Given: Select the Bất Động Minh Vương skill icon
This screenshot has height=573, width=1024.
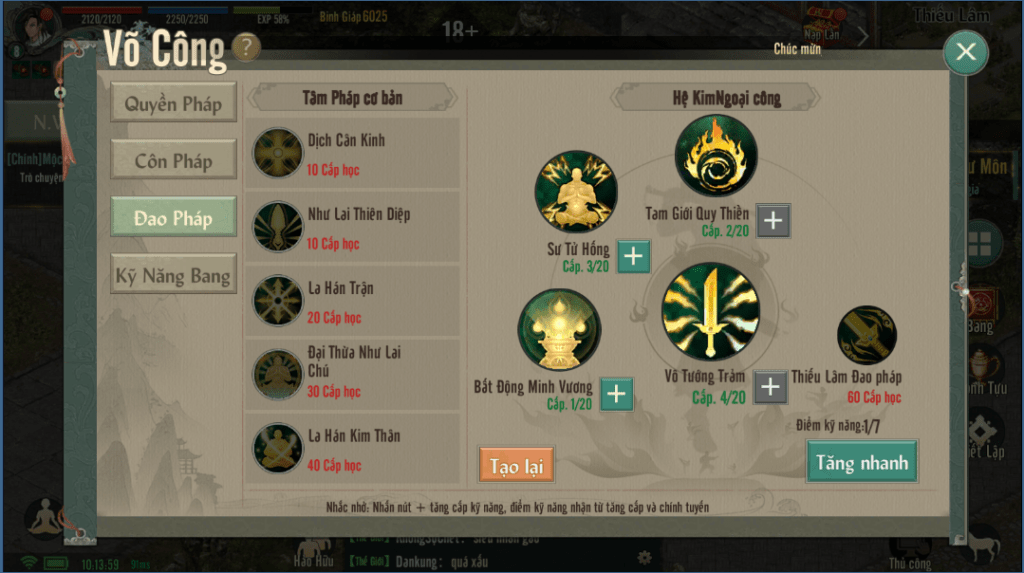Looking at the screenshot, I should [x=559, y=329].
